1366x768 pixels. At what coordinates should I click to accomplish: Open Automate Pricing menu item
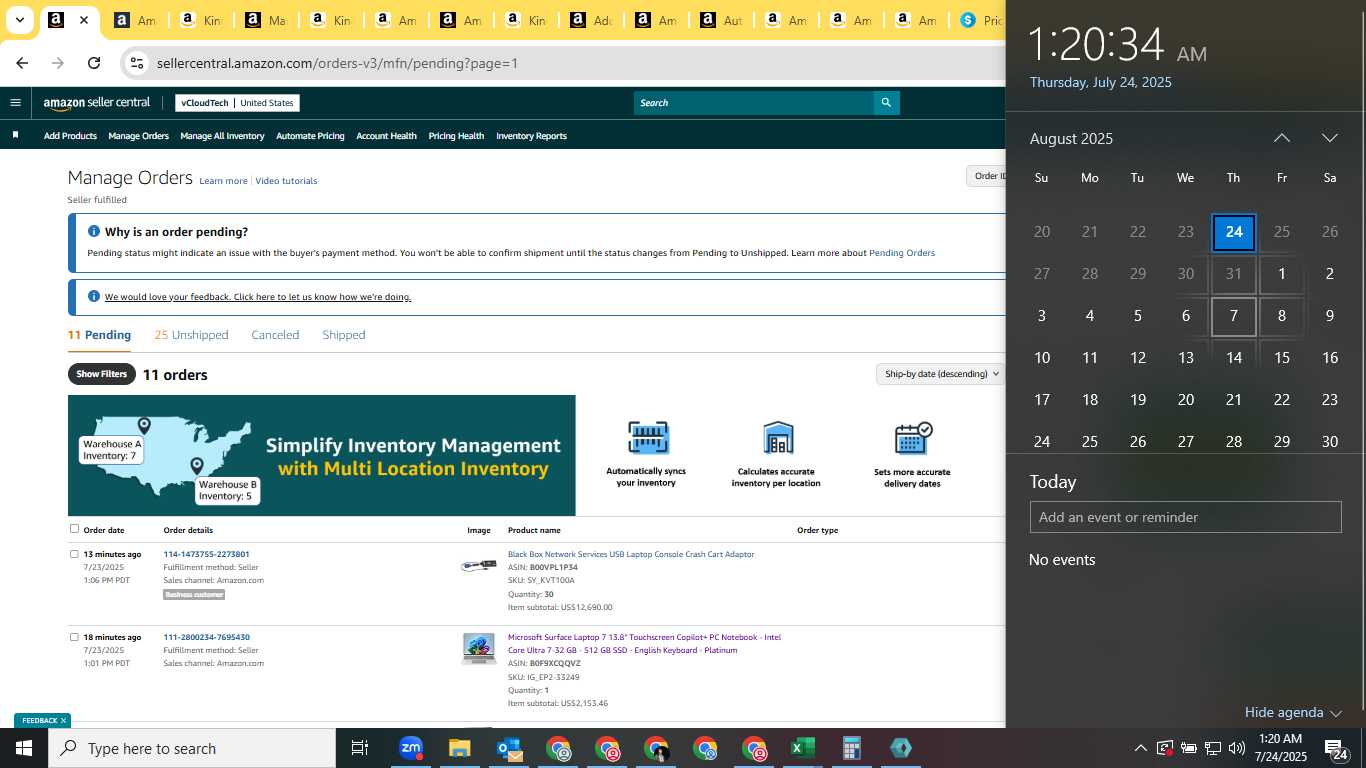(x=310, y=136)
